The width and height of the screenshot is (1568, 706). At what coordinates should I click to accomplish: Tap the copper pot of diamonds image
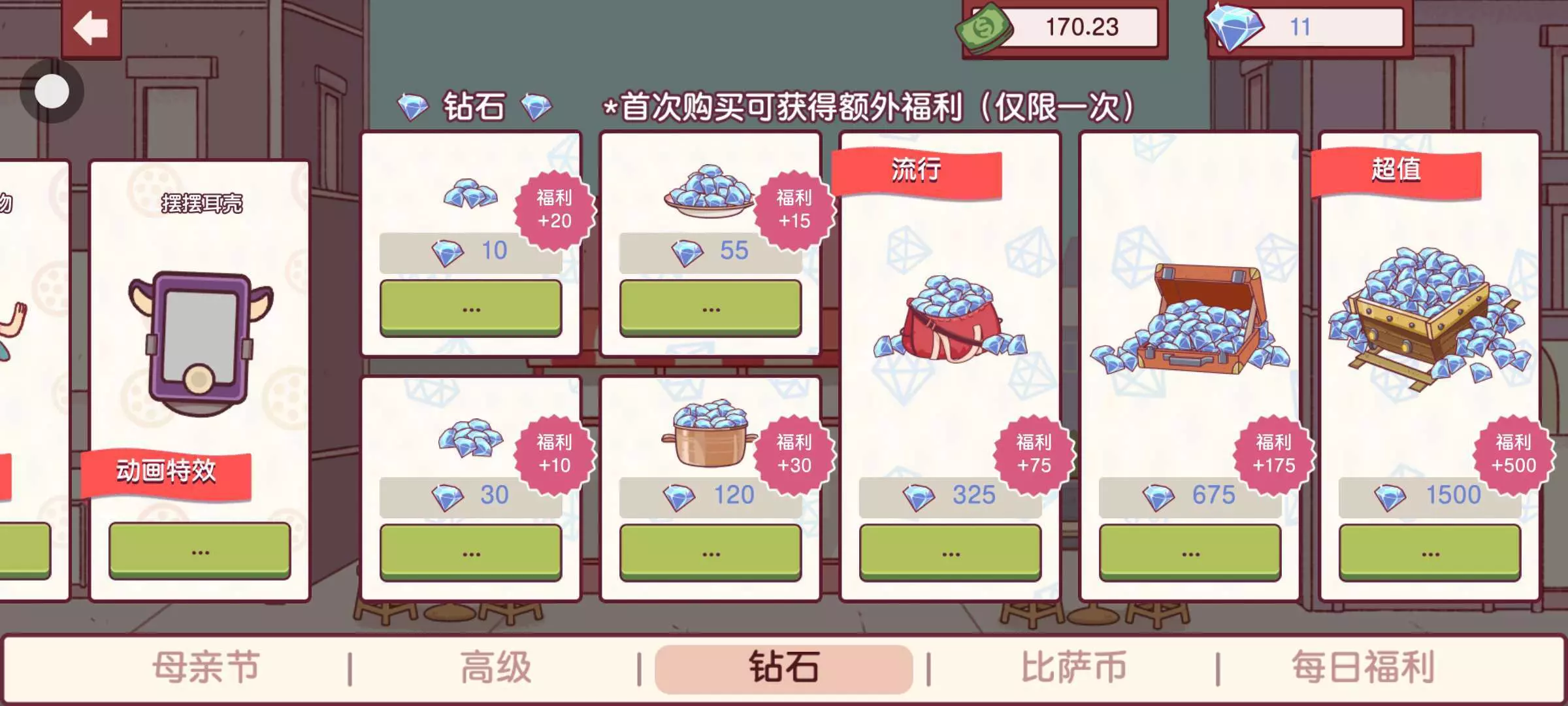coord(710,433)
